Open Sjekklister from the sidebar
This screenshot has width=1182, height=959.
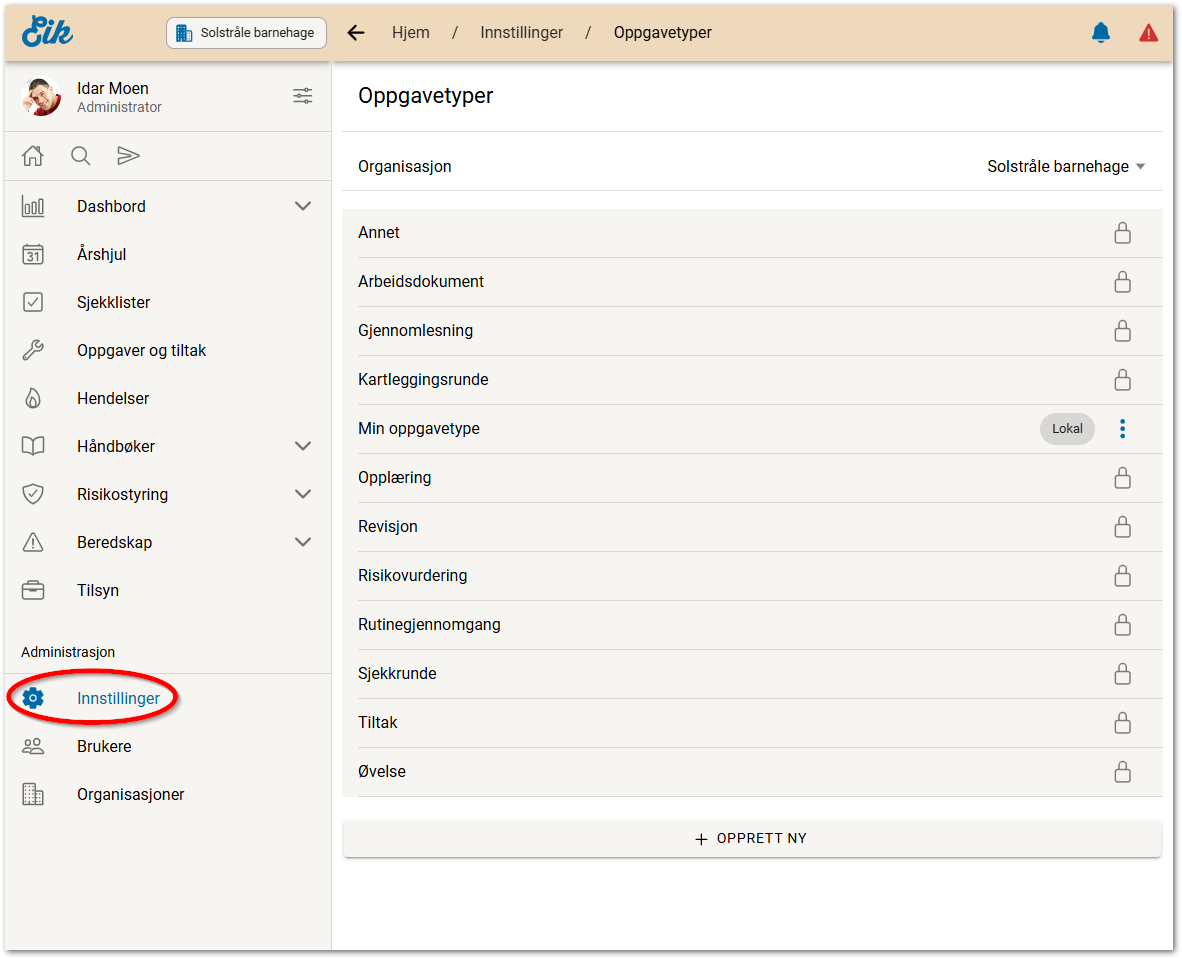point(113,302)
